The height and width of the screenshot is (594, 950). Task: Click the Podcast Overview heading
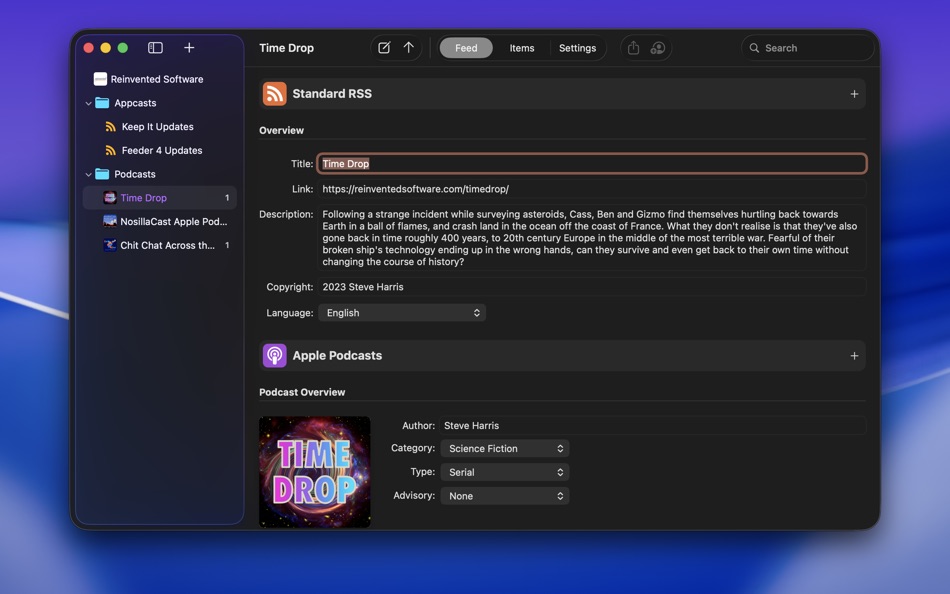pyautogui.click(x=302, y=392)
